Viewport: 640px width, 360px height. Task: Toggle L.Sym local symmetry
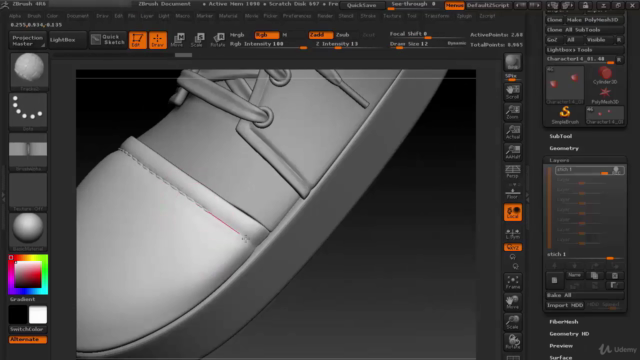tap(513, 233)
